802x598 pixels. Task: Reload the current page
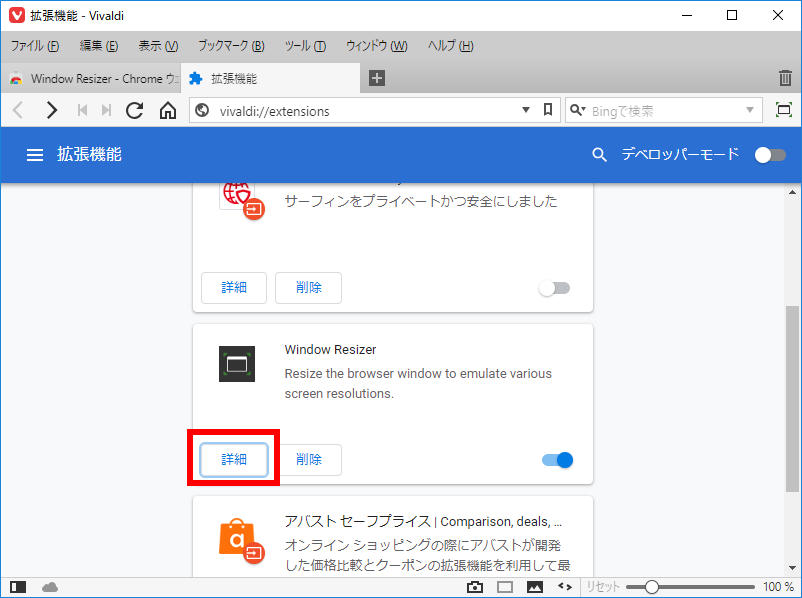click(135, 110)
